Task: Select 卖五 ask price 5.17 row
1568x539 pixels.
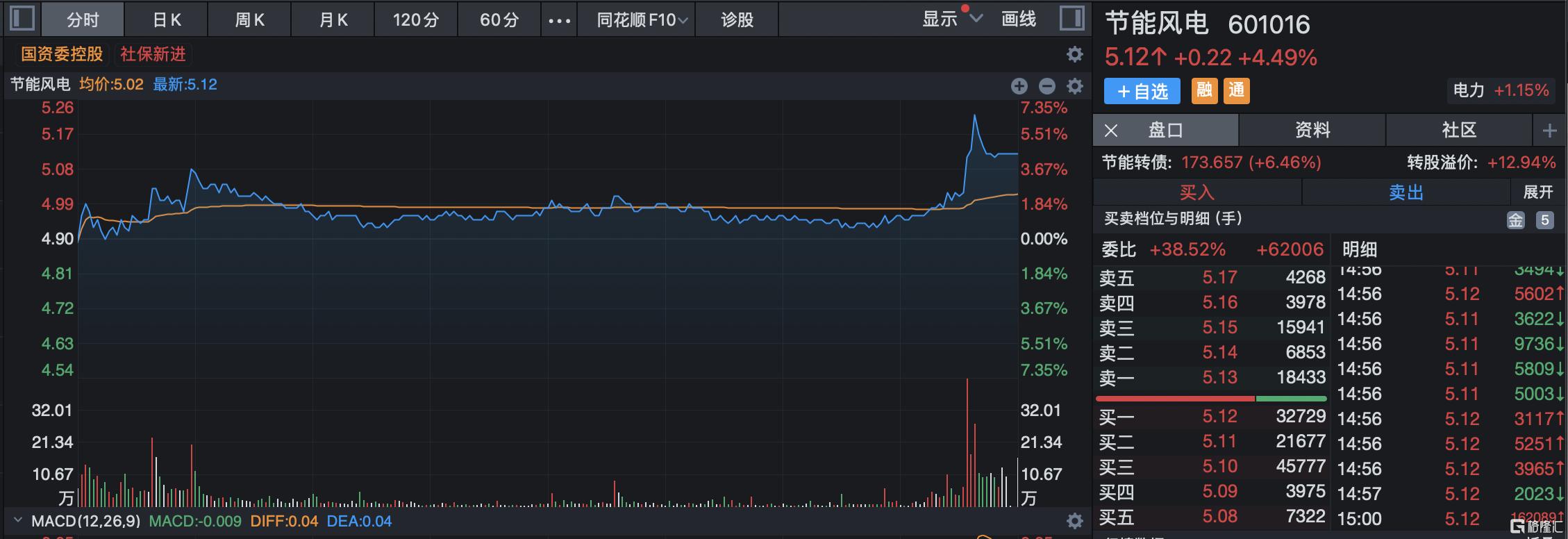Action: (1212, 277)
